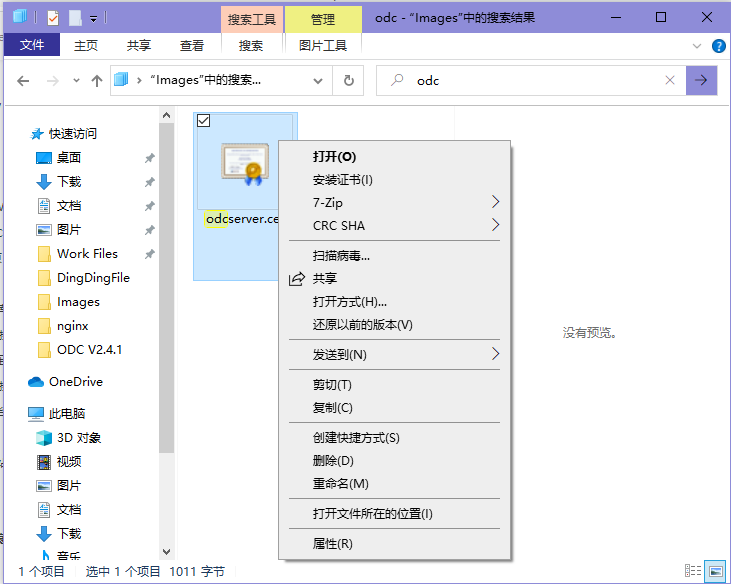
Task: Choose 打开方式(H)... from the context menu
Action: pos(394,302)
